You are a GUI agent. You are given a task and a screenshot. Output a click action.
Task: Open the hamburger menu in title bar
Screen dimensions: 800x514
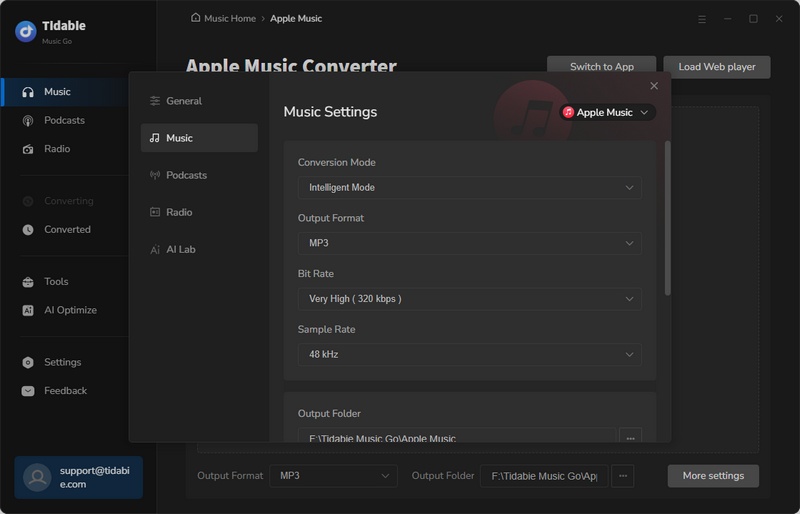pos(700,19)
